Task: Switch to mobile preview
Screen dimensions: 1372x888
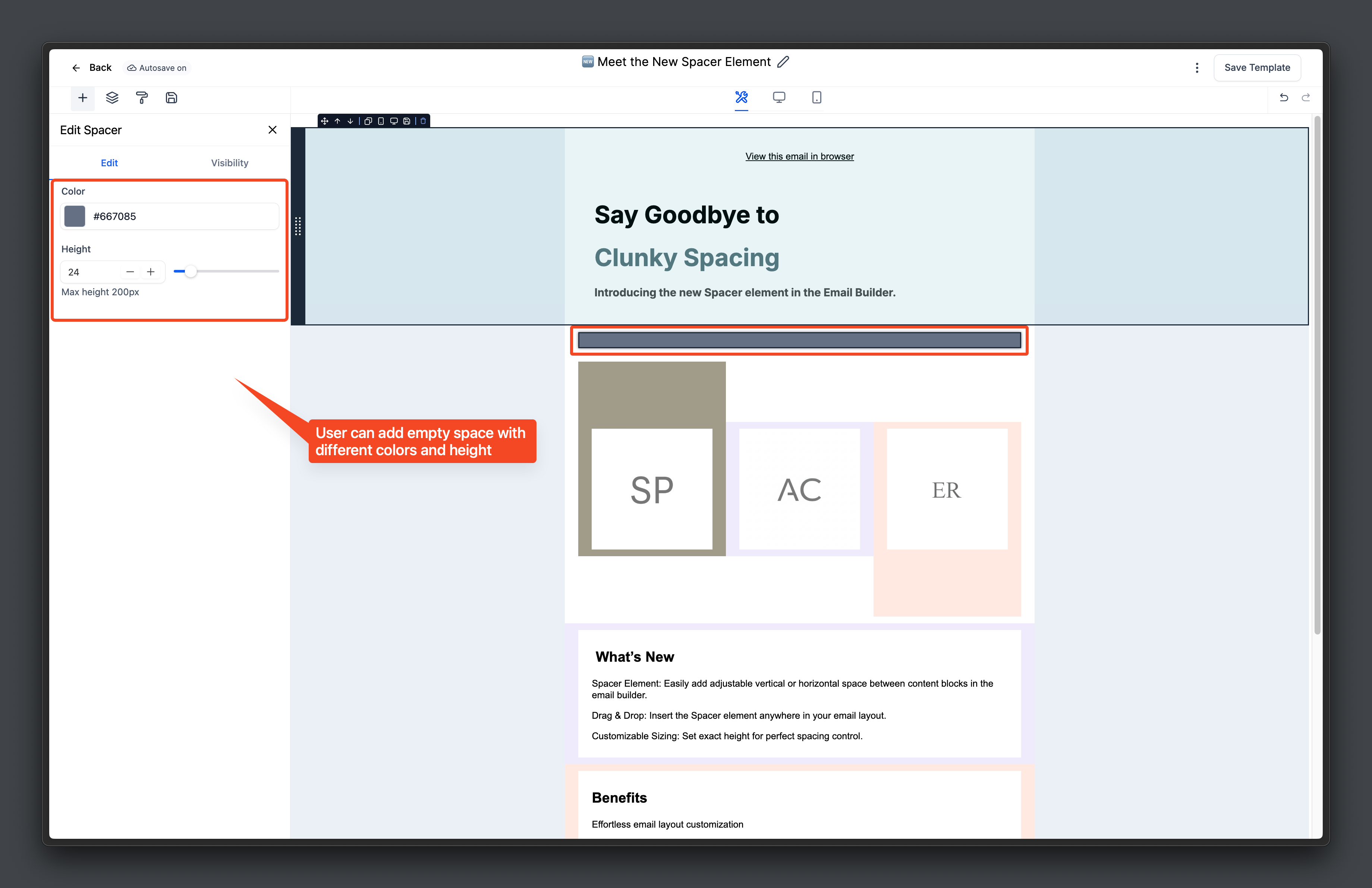Action: [816, 97]
